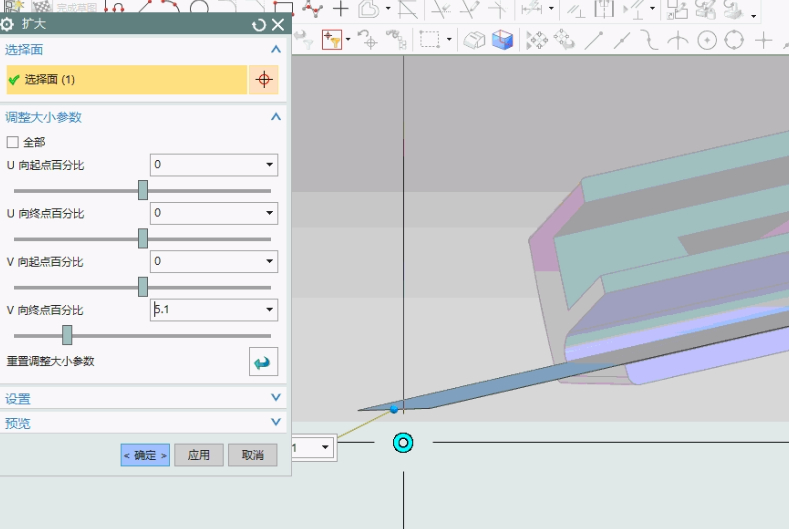Click the U 向终点百分比 slider handle
The height and width of the screenshot is (529, 789).
pyautogui.click(x=143, y=239)
